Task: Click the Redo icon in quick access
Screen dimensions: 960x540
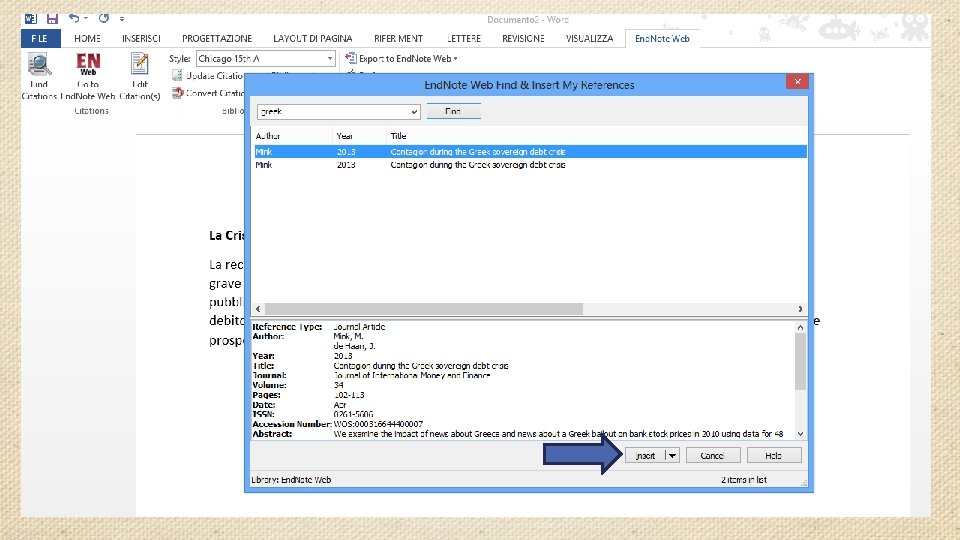Action: click(104, 18)
